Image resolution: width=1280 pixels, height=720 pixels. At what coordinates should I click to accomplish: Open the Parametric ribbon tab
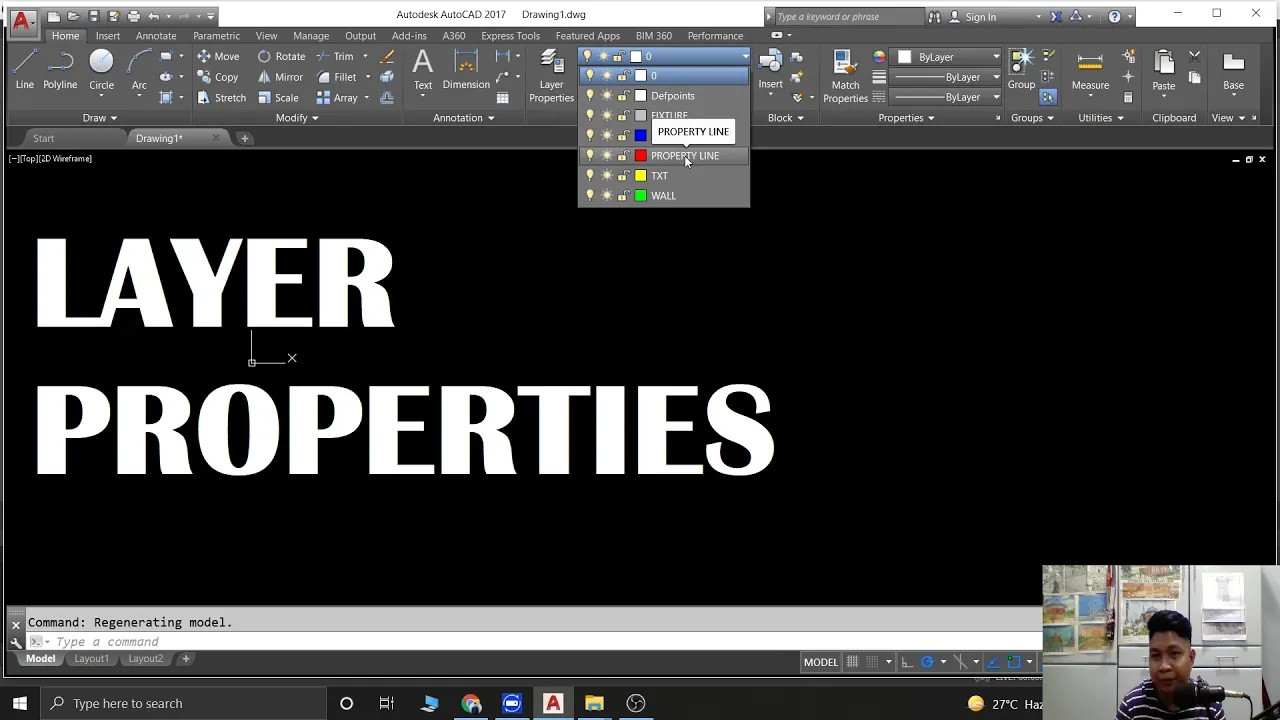point(216,36)
